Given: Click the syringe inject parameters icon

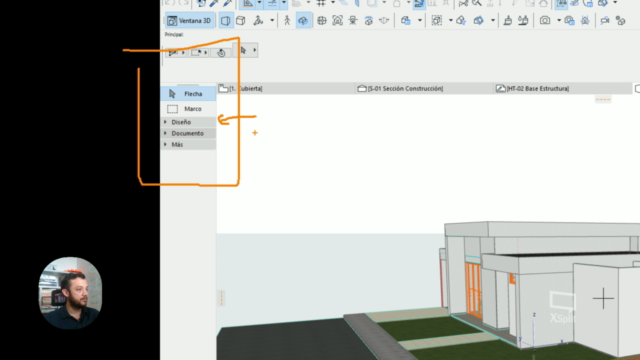Looking at the screenshot, I should 227,3.
